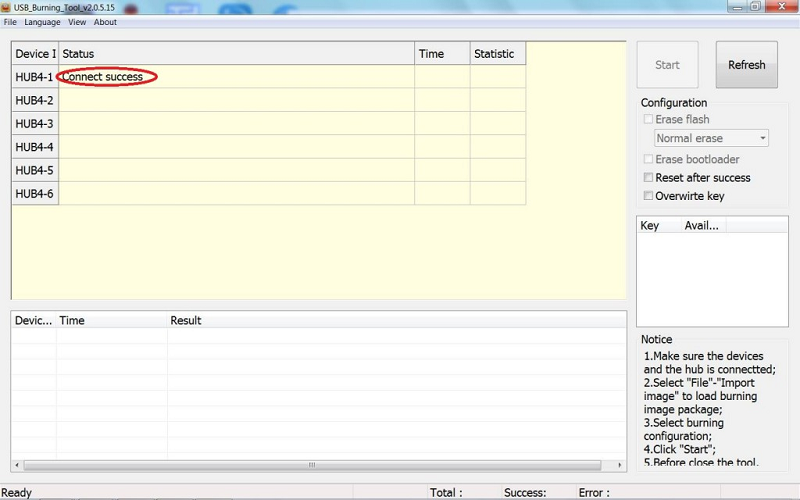Click the Status column header

point(236,54)
